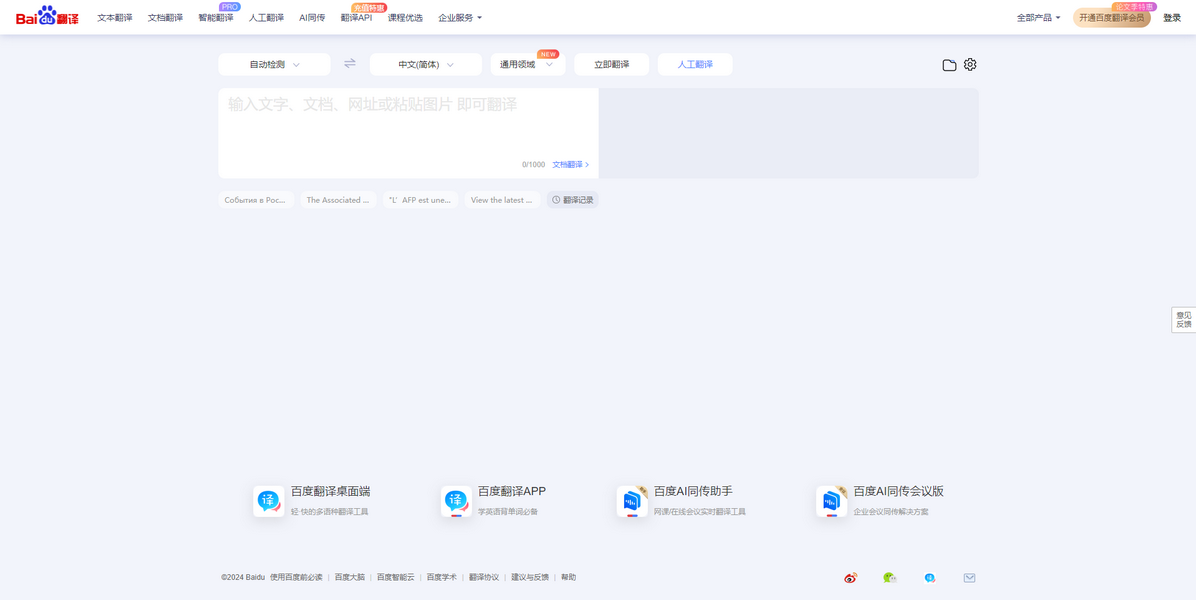The height and width of the screenshot is (600, 1196).
Task: Click the email envelope icon in footer
Action: pyautogui.click(x=969, y=578)
